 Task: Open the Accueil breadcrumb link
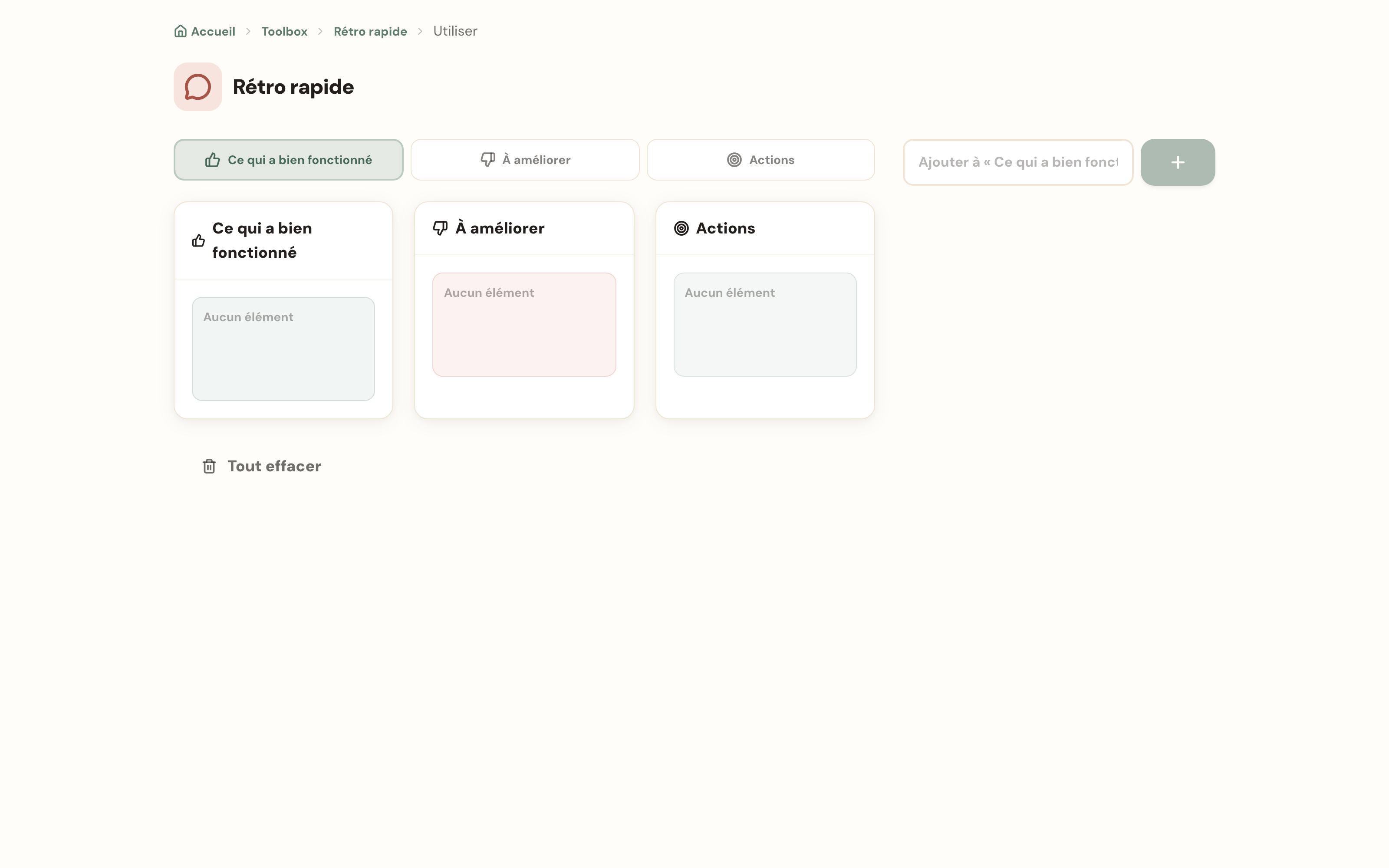205,31
